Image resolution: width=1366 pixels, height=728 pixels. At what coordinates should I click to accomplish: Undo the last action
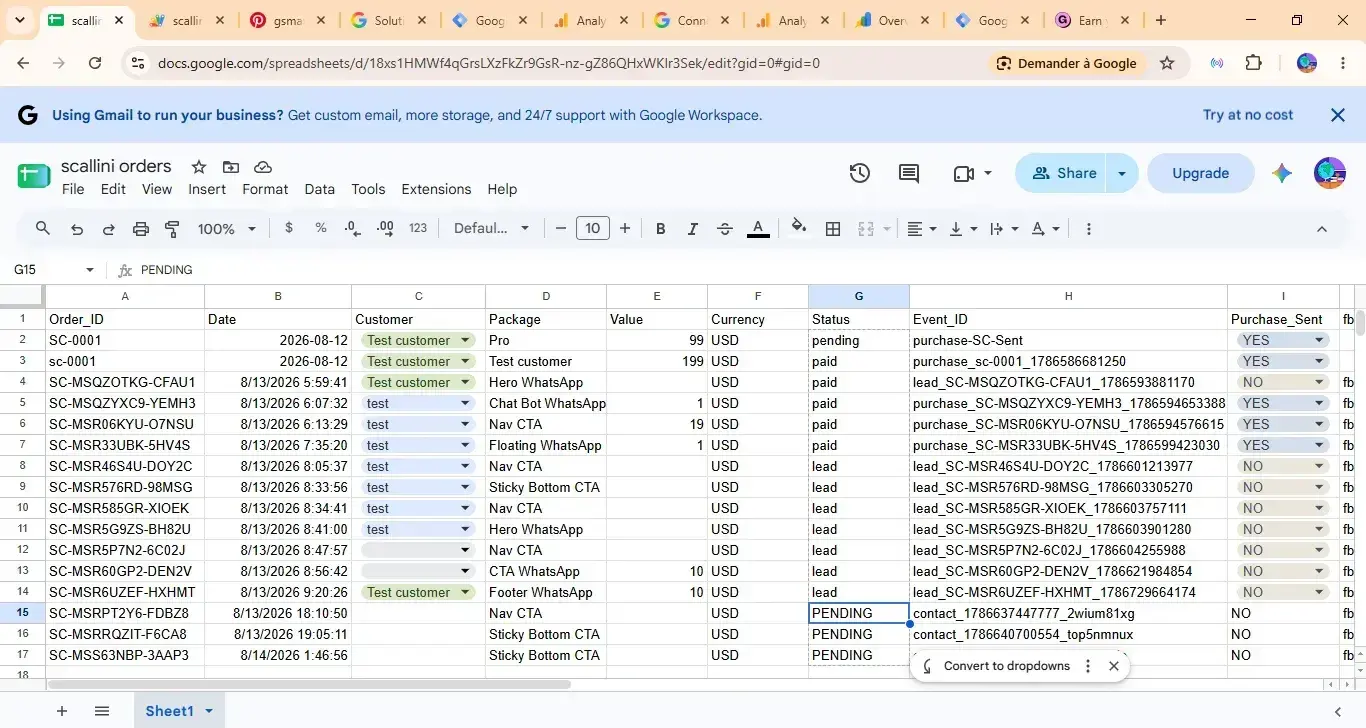[x=77, y=229]
